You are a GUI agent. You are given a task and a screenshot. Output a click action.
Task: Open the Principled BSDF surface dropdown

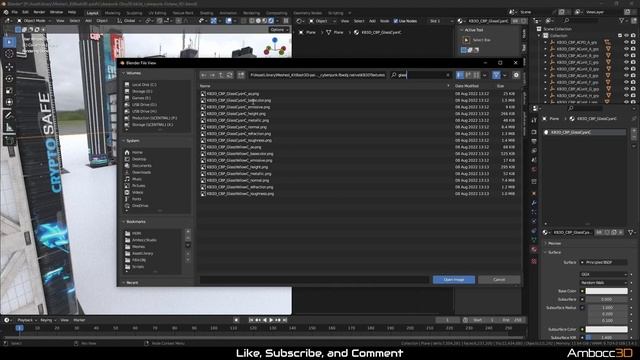[x=604, y=262]
